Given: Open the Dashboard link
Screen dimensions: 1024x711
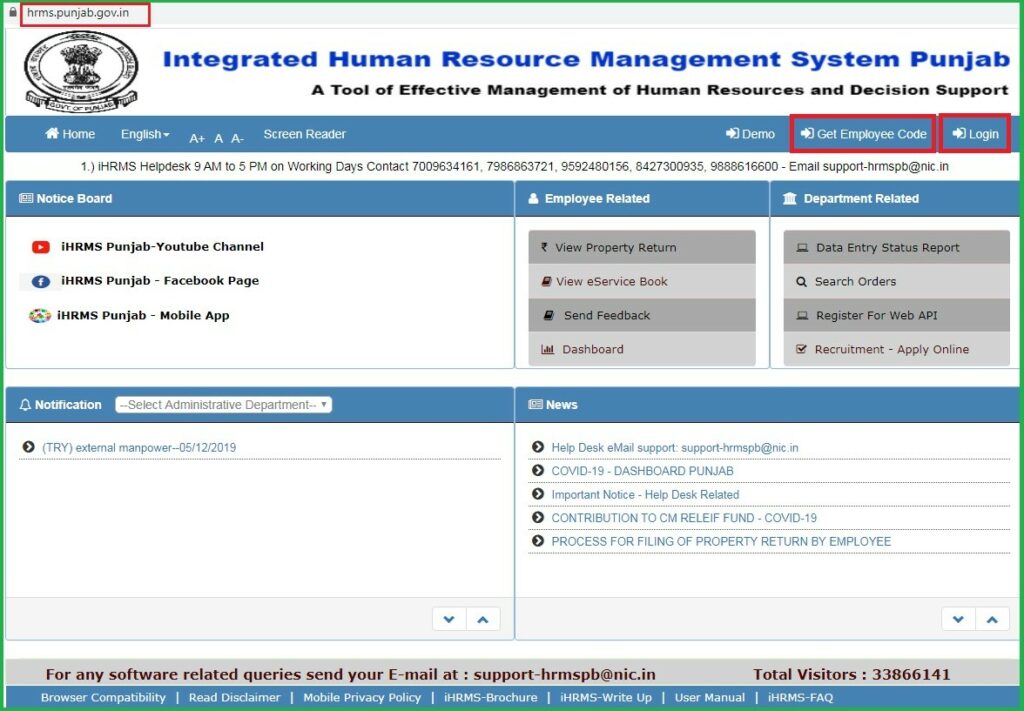Looking at the screenshot, I should pyautogui.click(x=642, y=349).
